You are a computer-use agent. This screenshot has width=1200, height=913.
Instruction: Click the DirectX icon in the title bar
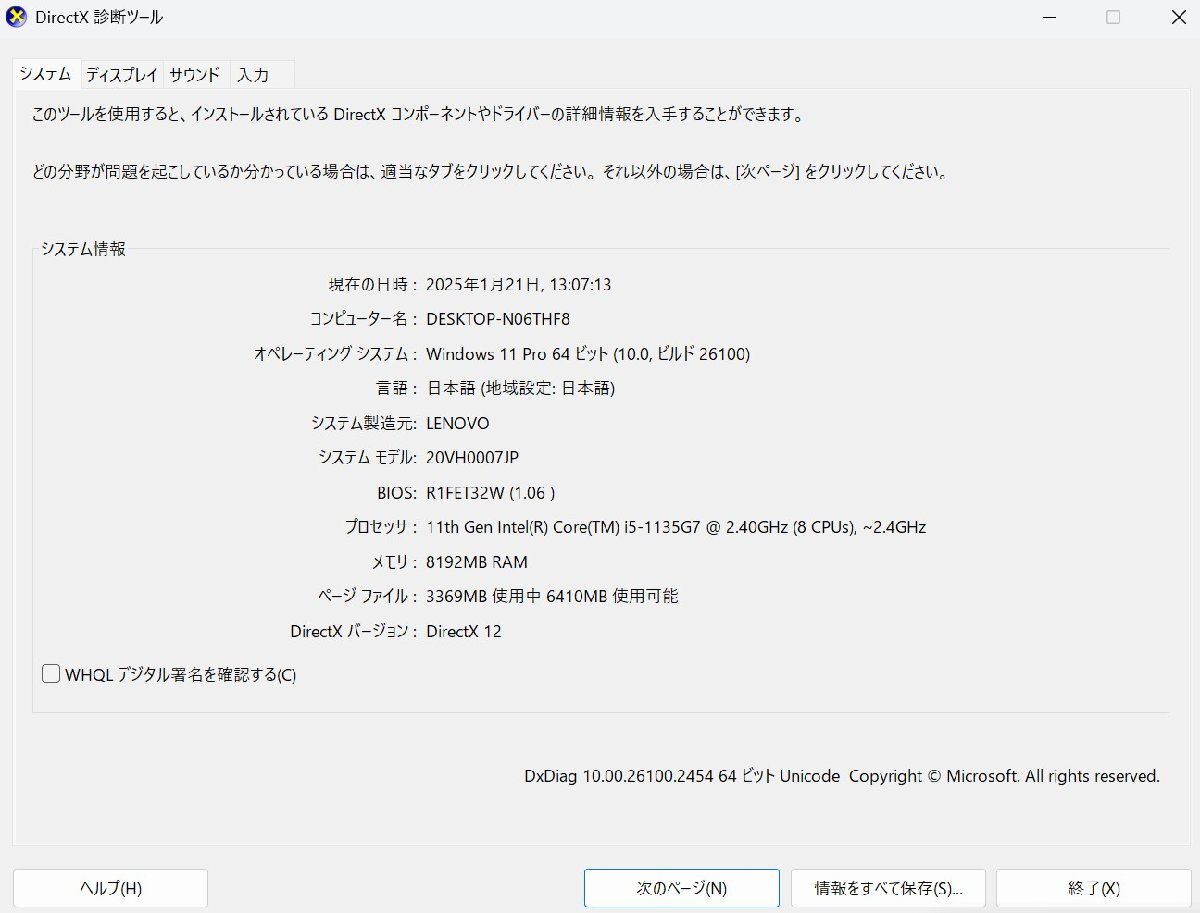pos(16,16)
